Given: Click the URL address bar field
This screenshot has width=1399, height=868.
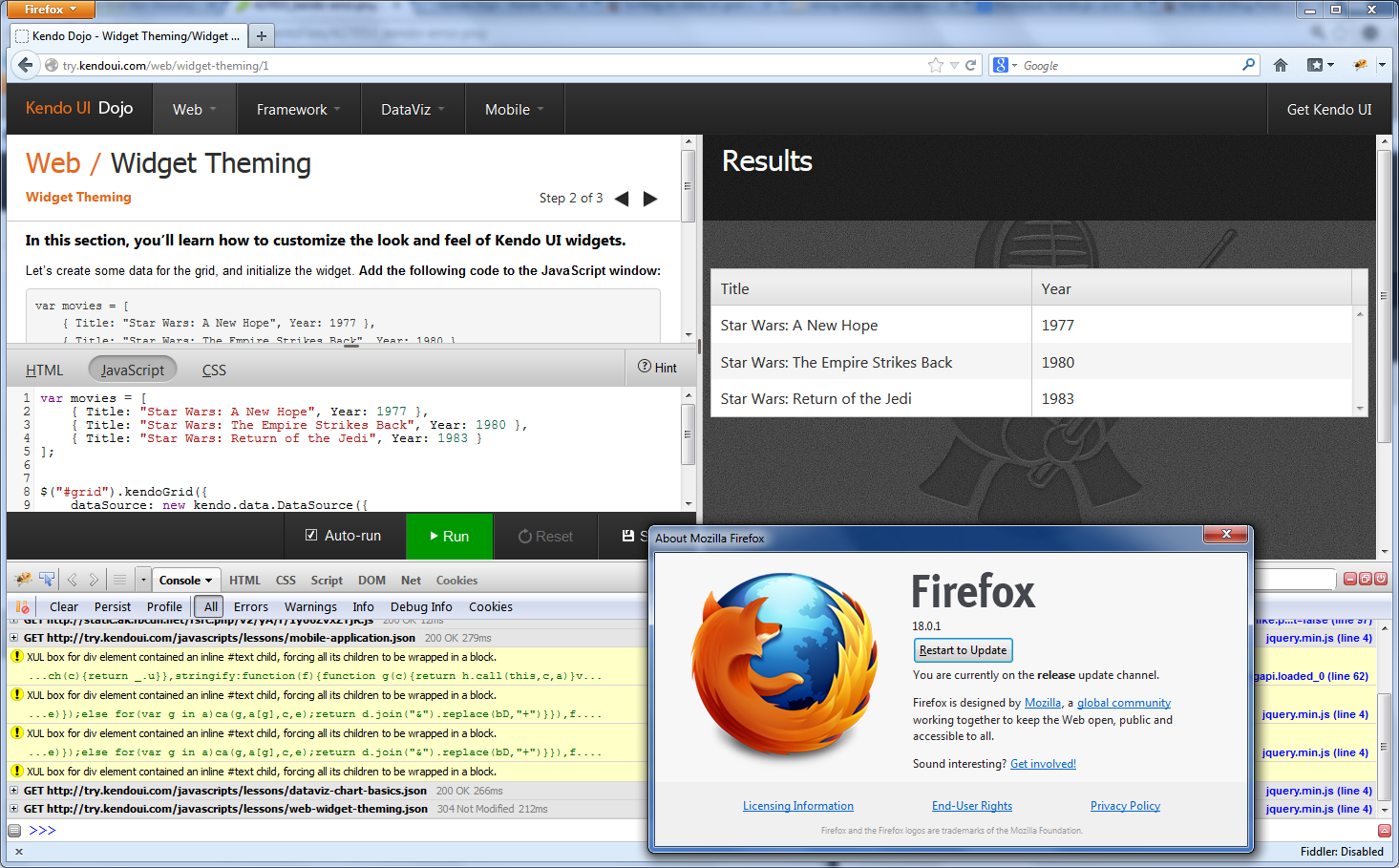Looking at the screenshot, I should (x=492, y=65).
